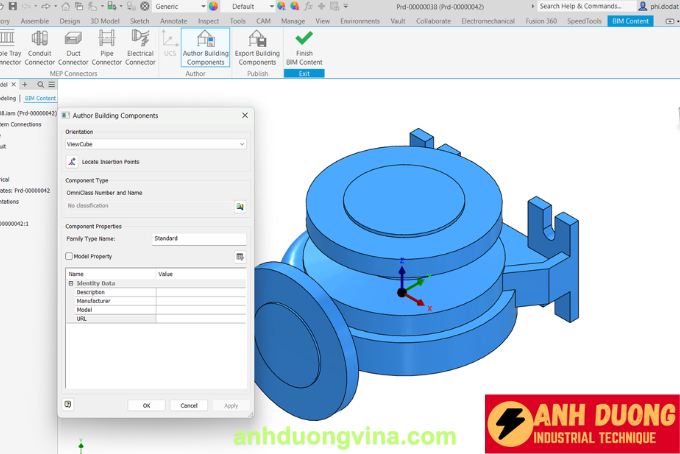Viewport: 680px width, 454px height.
Task: Click the appearance color wheel icon
Action: [213, 6]
